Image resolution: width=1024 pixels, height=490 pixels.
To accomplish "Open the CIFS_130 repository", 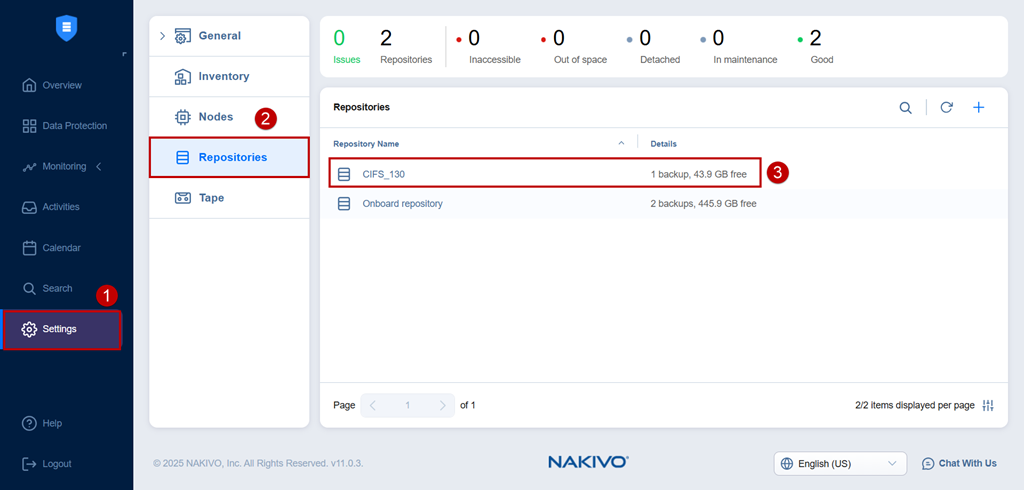I will [384, 174].
